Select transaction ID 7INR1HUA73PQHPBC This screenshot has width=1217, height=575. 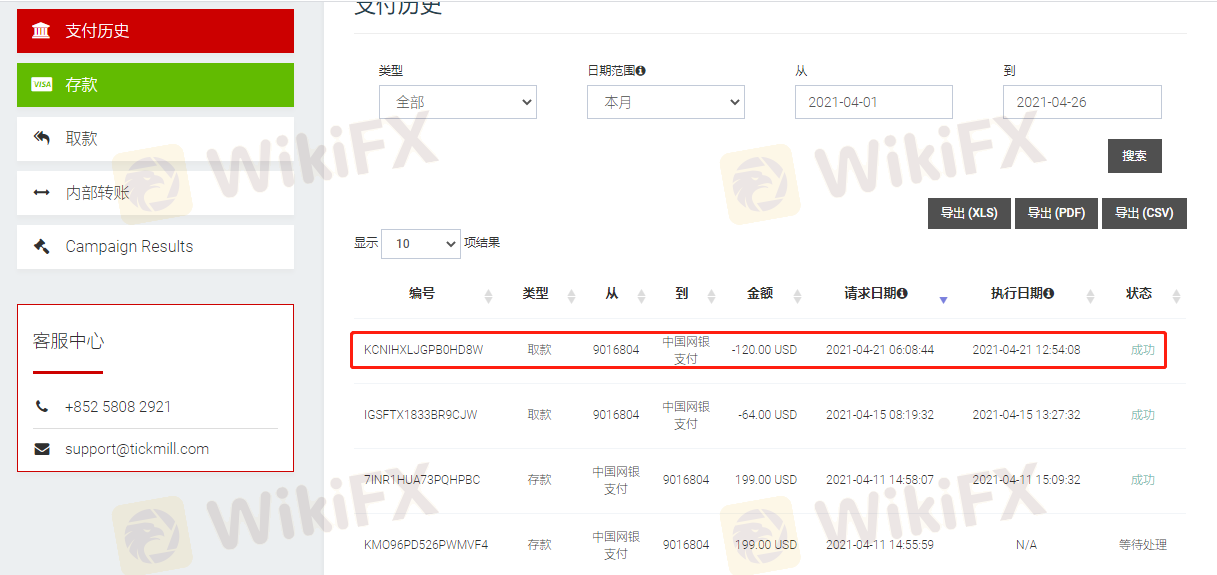point(422,480)
